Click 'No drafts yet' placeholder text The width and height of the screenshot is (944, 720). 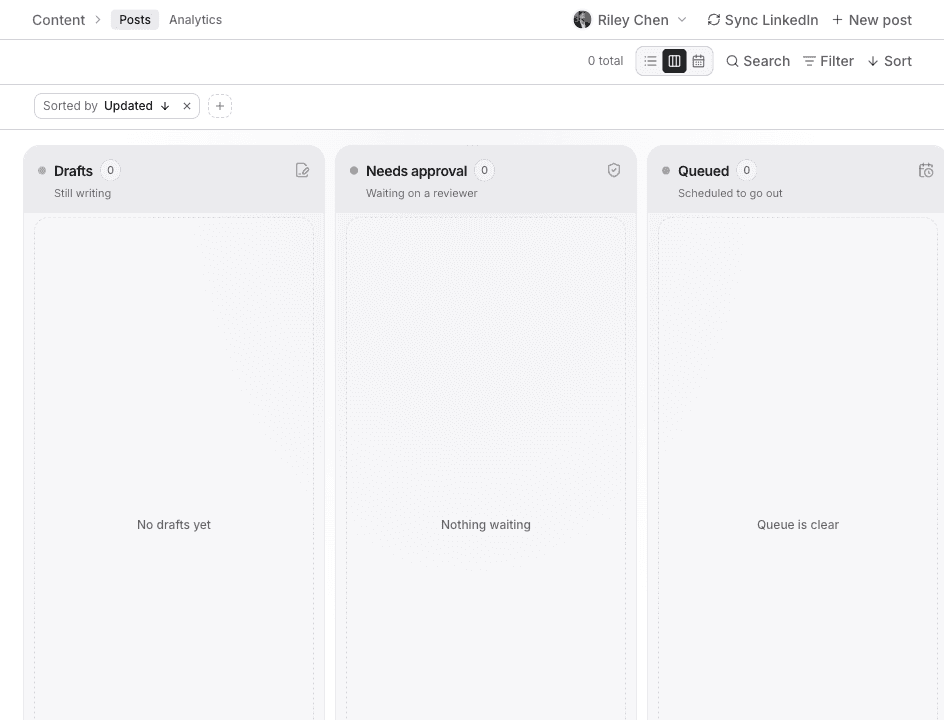click(174, 525)
